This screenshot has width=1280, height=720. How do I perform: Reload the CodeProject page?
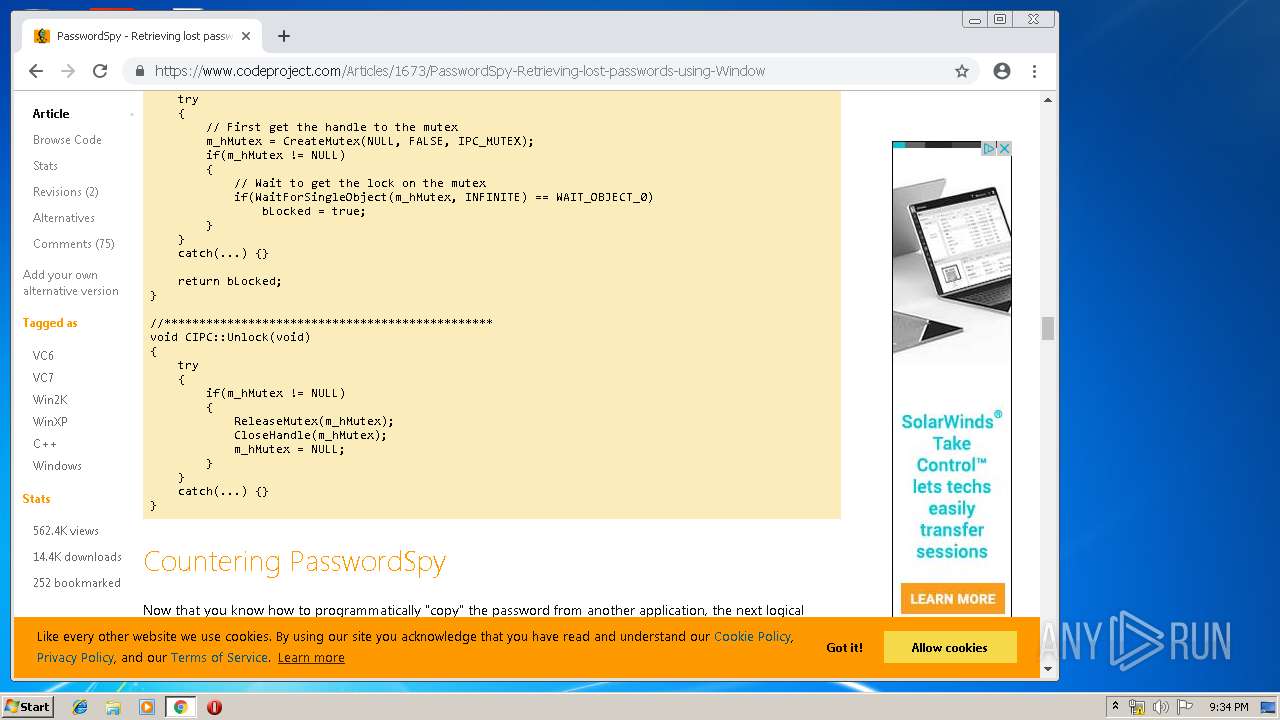(100, 71)
